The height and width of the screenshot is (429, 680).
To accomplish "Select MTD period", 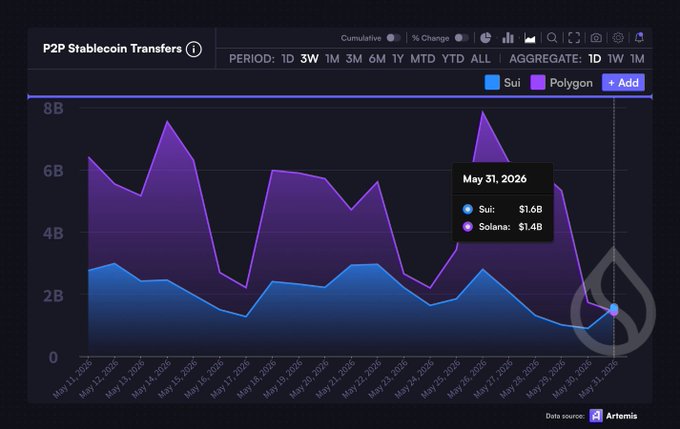I will point(423,59).
